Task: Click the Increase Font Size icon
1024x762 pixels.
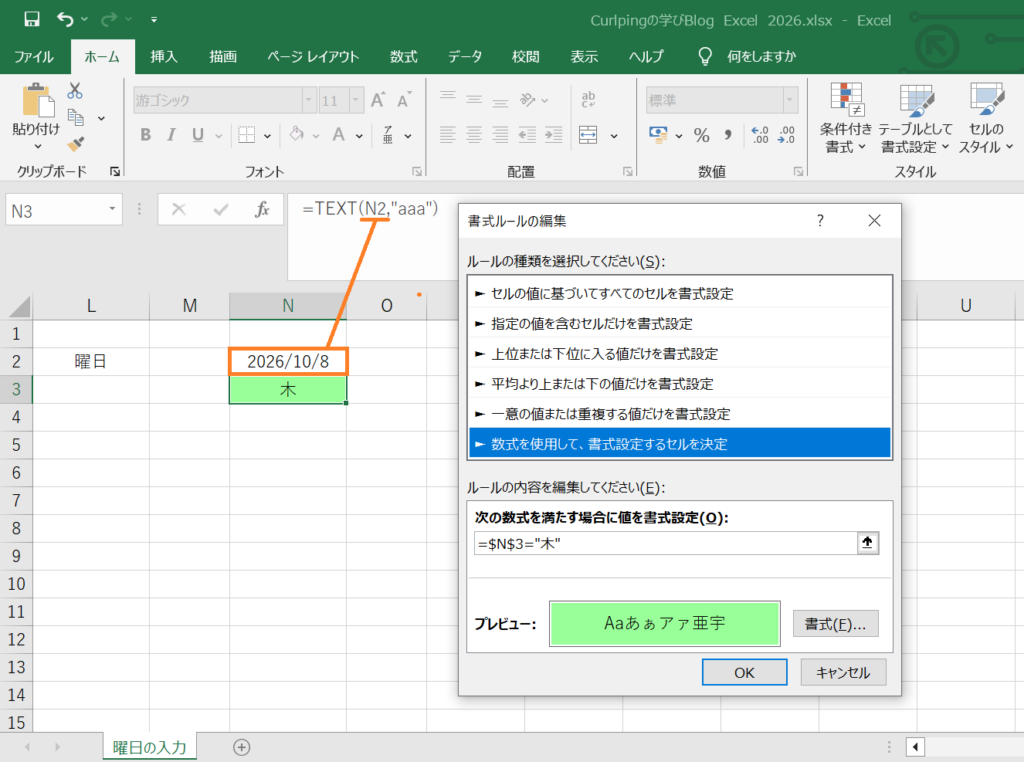Action: tap(377, 100)
